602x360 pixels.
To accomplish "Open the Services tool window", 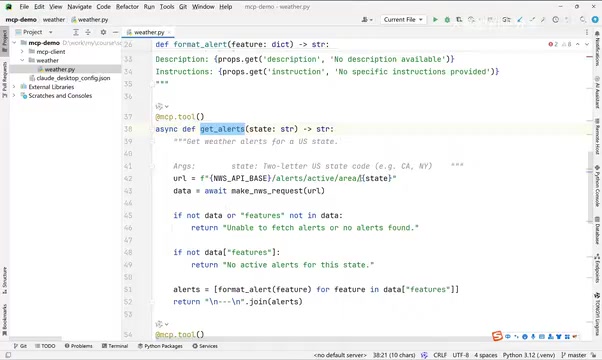I will point(205,346).
